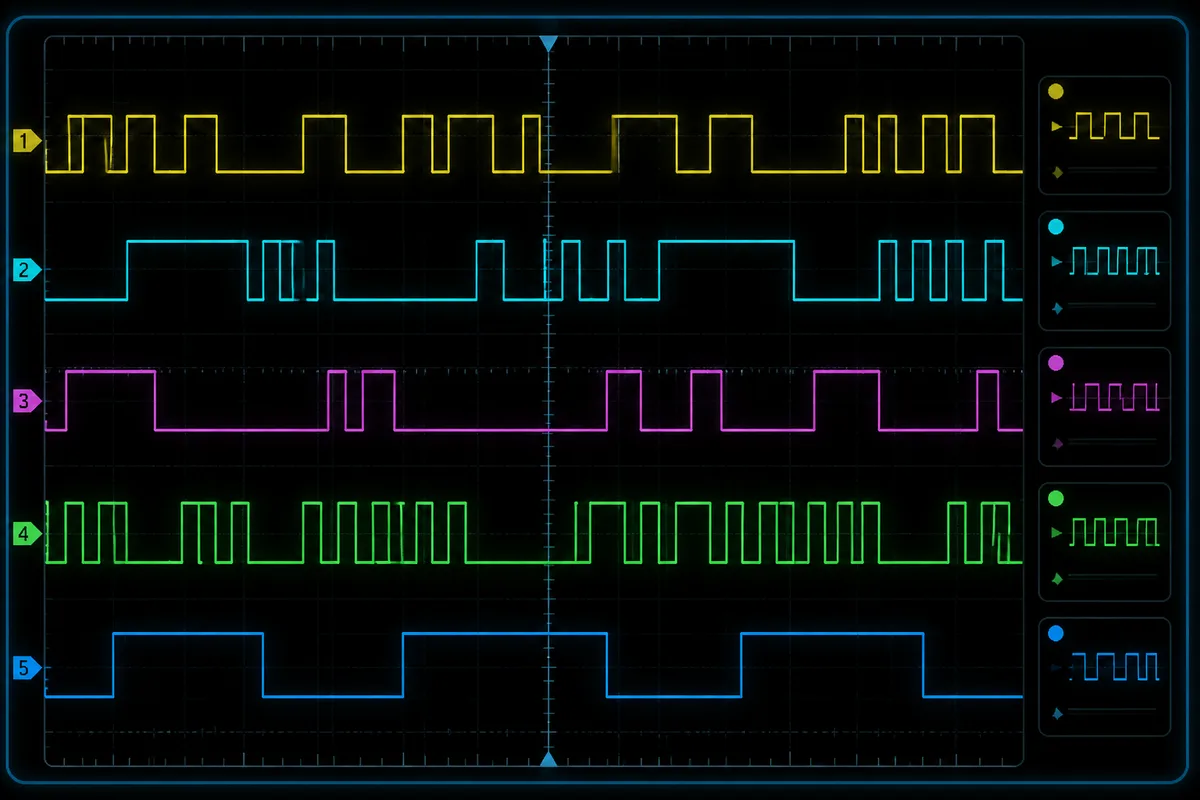Select the blue channel 5 marker
Image resolution: width=1200 pixels, height=800 pixels.
point(27,667)
